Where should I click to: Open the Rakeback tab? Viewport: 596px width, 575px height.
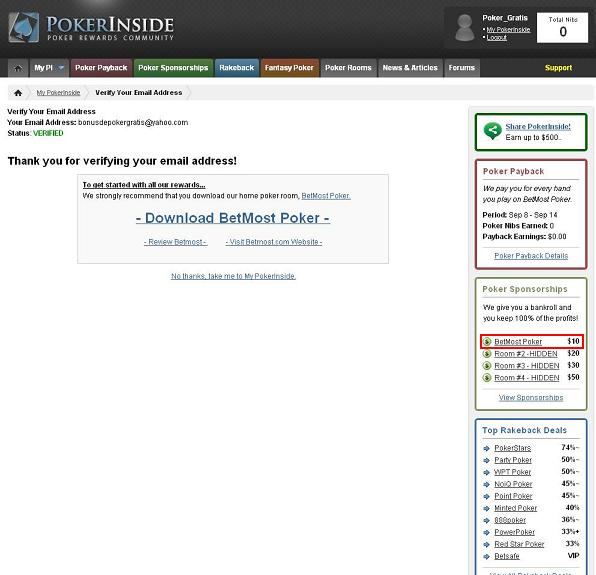[236, 68]
